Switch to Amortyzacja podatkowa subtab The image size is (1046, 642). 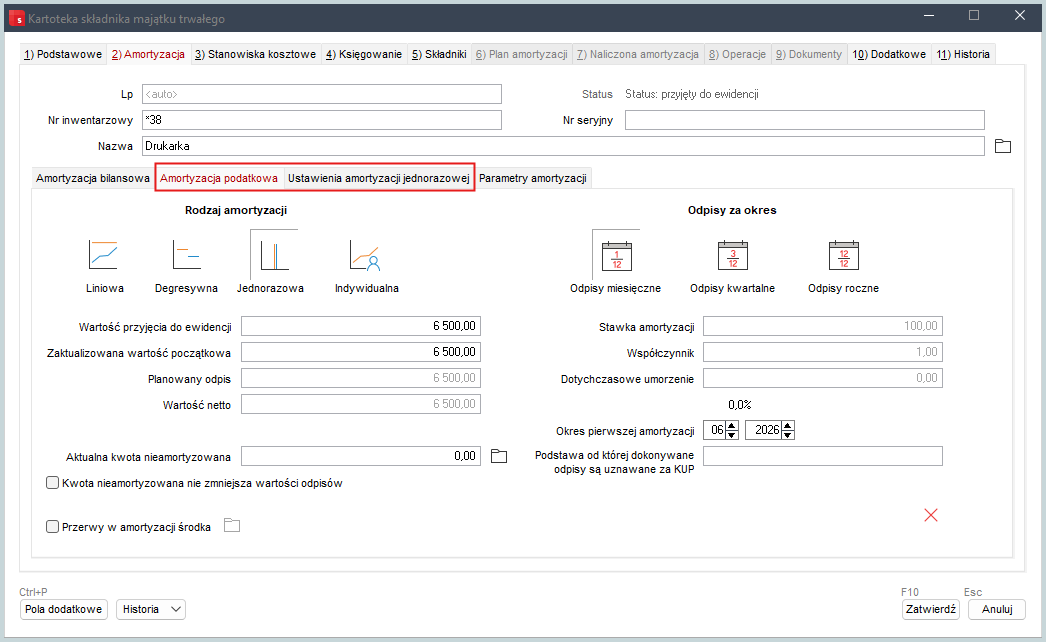pyautogui.click(x=219, y=178)
